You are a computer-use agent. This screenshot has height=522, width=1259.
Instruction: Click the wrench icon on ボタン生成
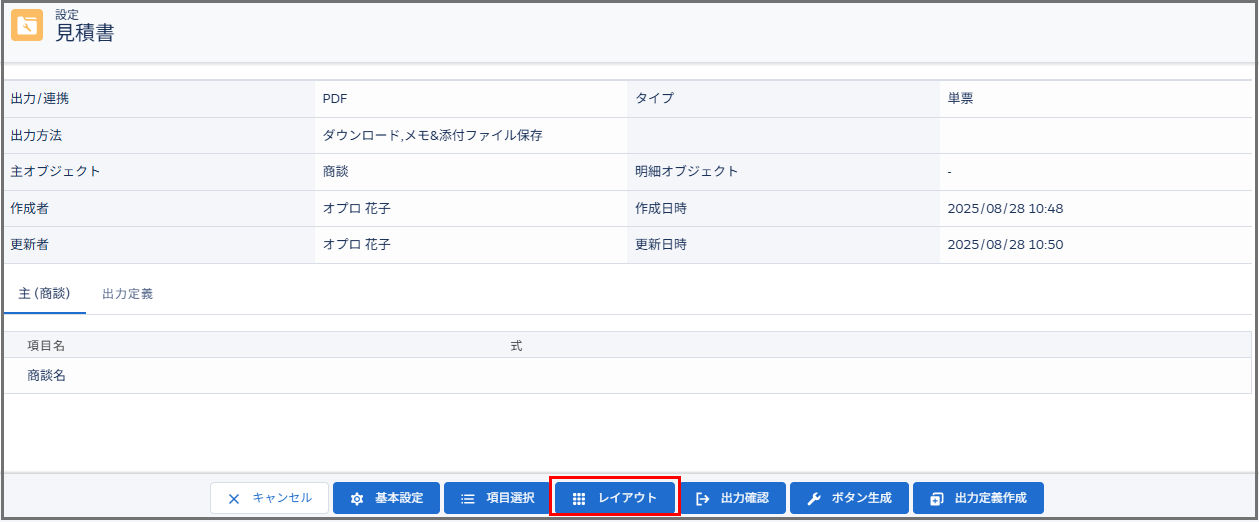813,498
